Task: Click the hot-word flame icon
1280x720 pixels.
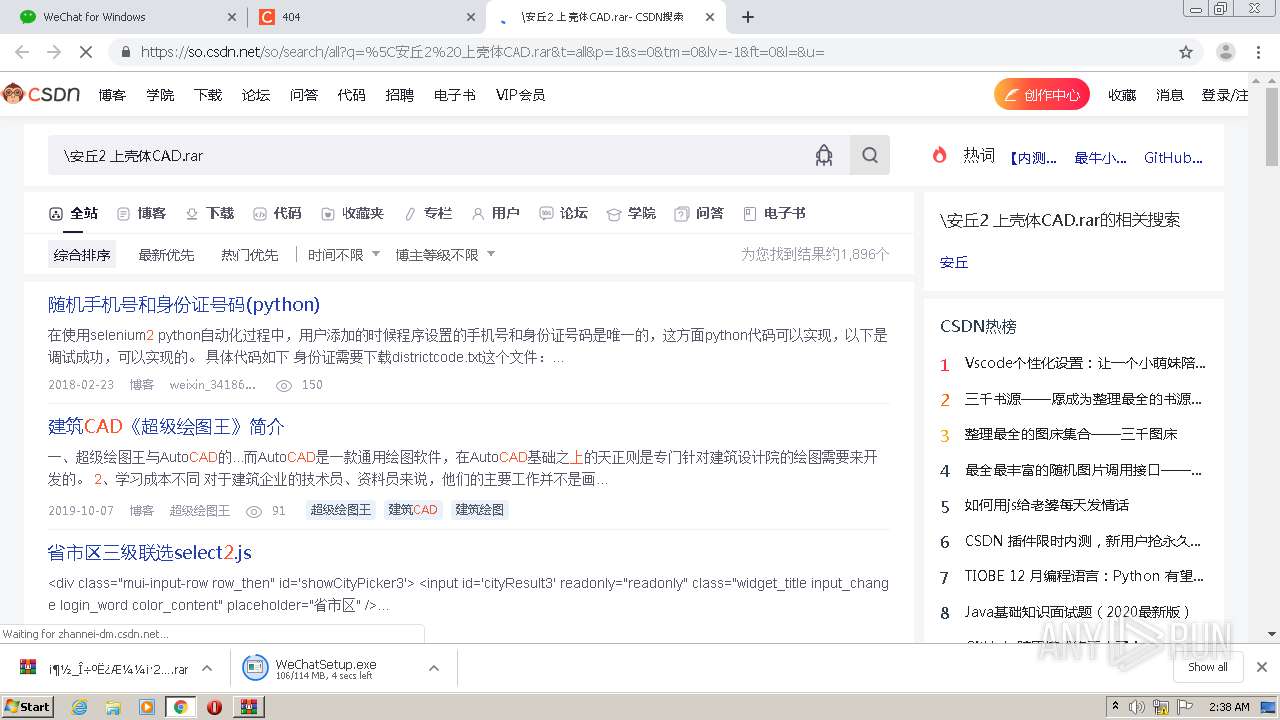Action: coord(939,155)
